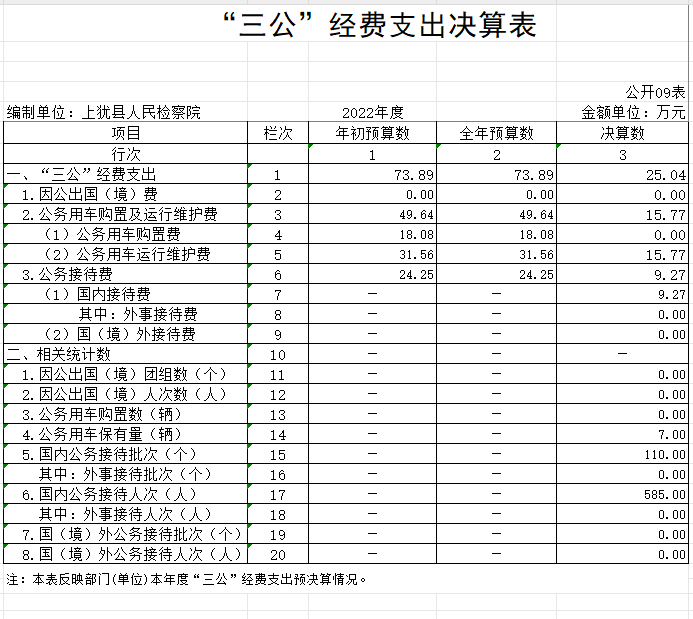Select the title “三公”经费支出决算表
The height and width of the screenshot is (619, 693).
click(x=380, y=24)
